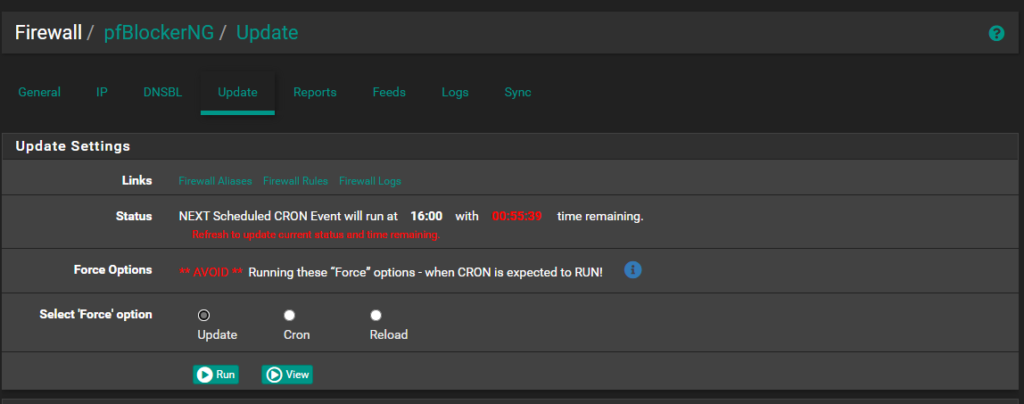The width and height of the screenshot is (1024, 404).
Task: Select the Cron force option radio
Action: pyautogui.click(x=289, y=315)
